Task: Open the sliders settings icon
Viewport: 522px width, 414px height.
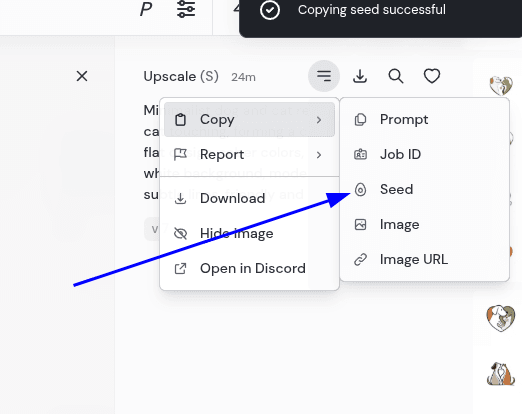Action: click(186, 9)
